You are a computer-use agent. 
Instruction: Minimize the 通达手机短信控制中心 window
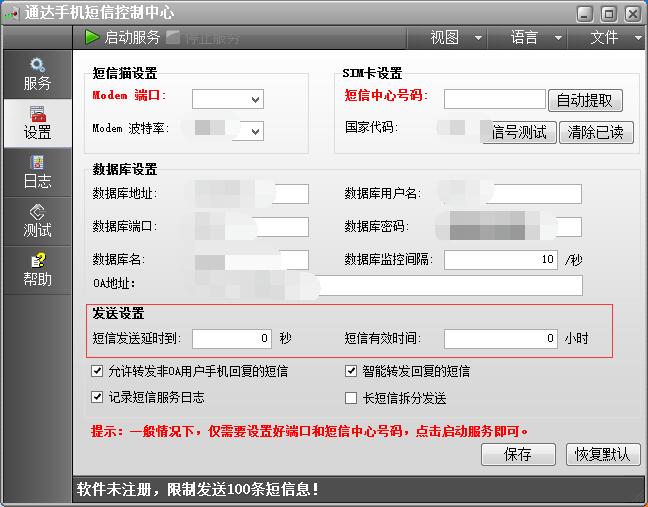[x=585, y=14]
